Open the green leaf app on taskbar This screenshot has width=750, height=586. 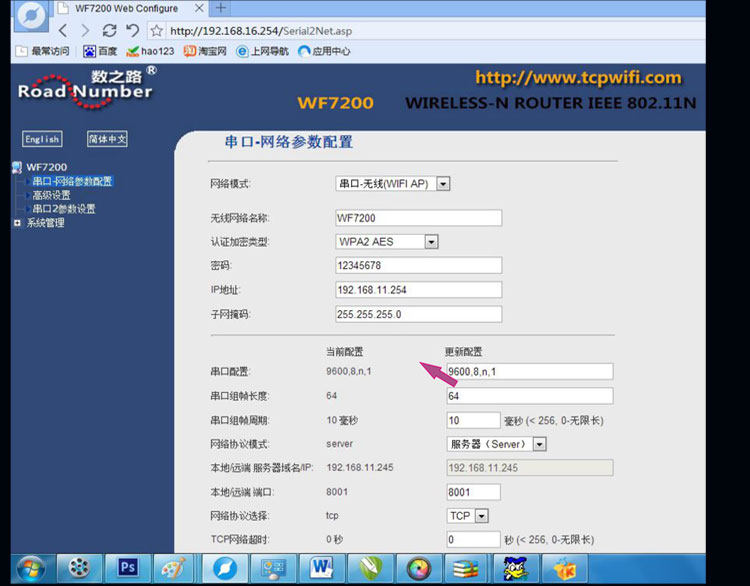(370, 569)
